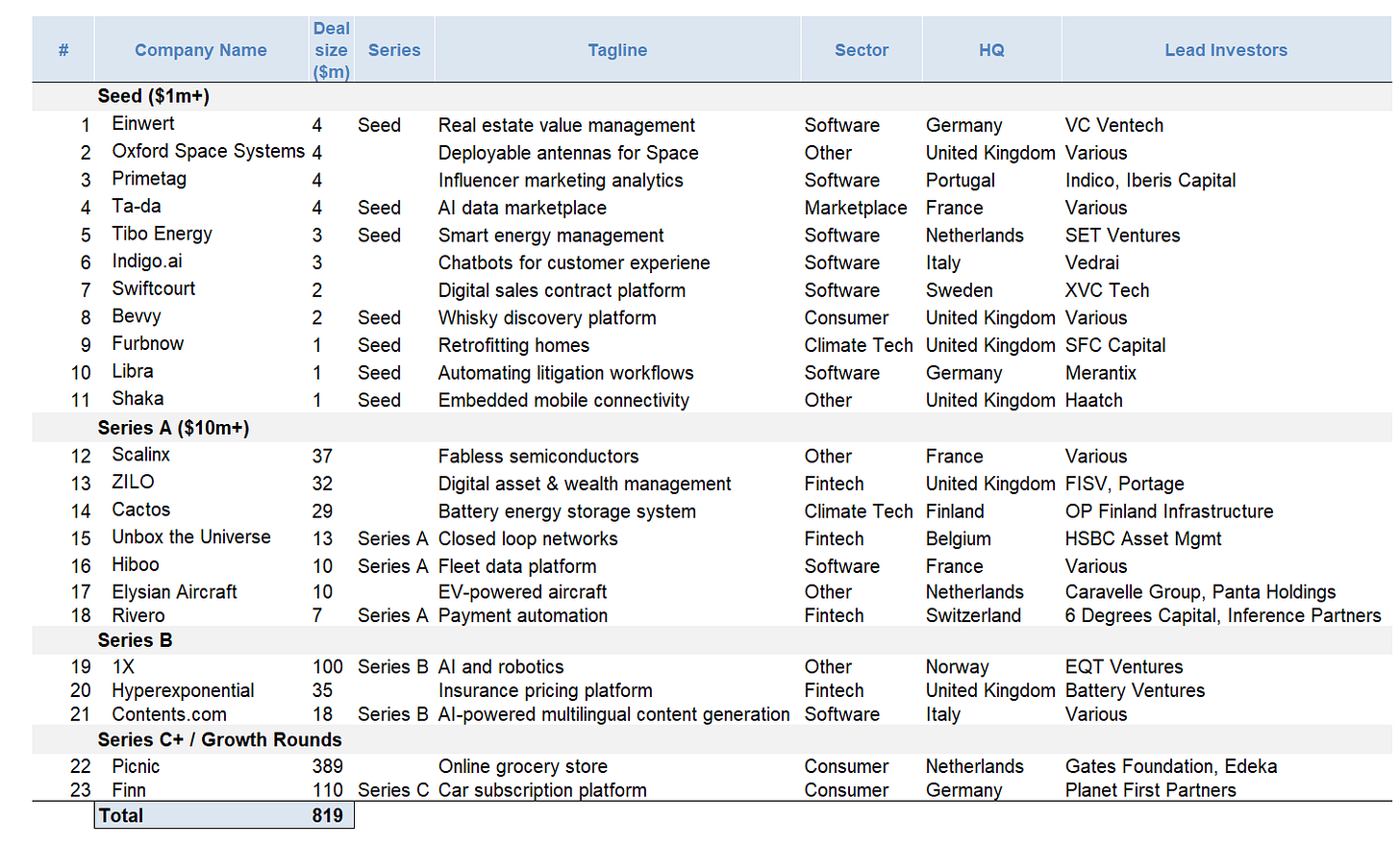Select the Fabless semiconductors tagline

coord(538,456)
